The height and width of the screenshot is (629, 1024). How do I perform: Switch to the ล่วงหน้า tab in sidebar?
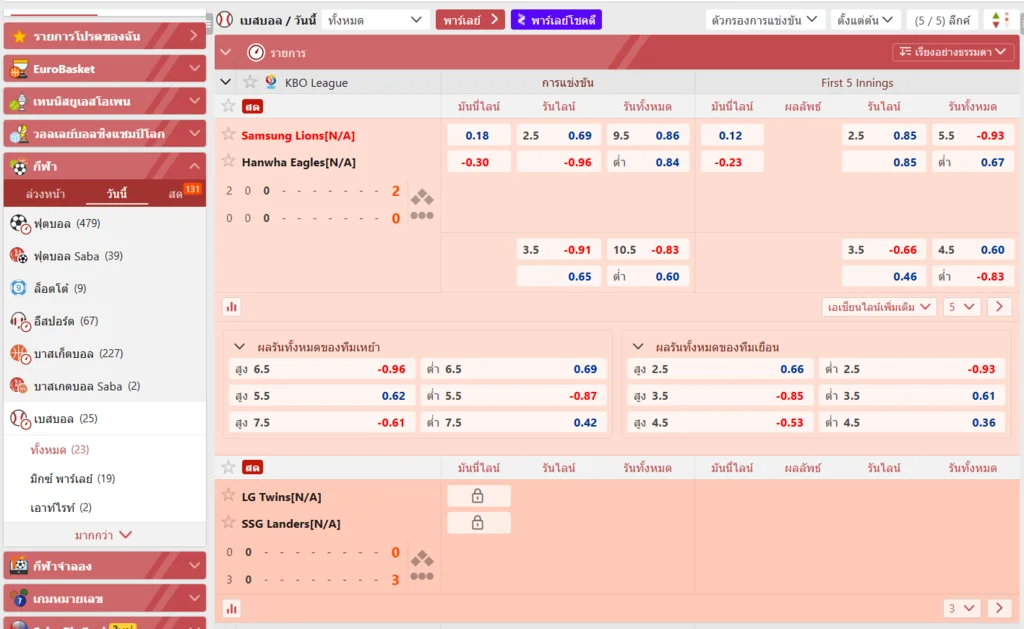click(47, 194)
